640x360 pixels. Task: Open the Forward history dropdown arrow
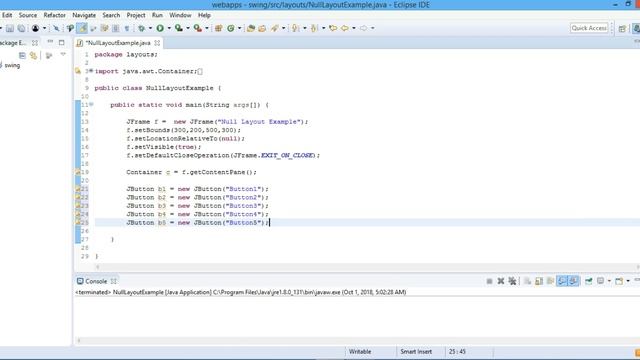[x=373, y=28]
